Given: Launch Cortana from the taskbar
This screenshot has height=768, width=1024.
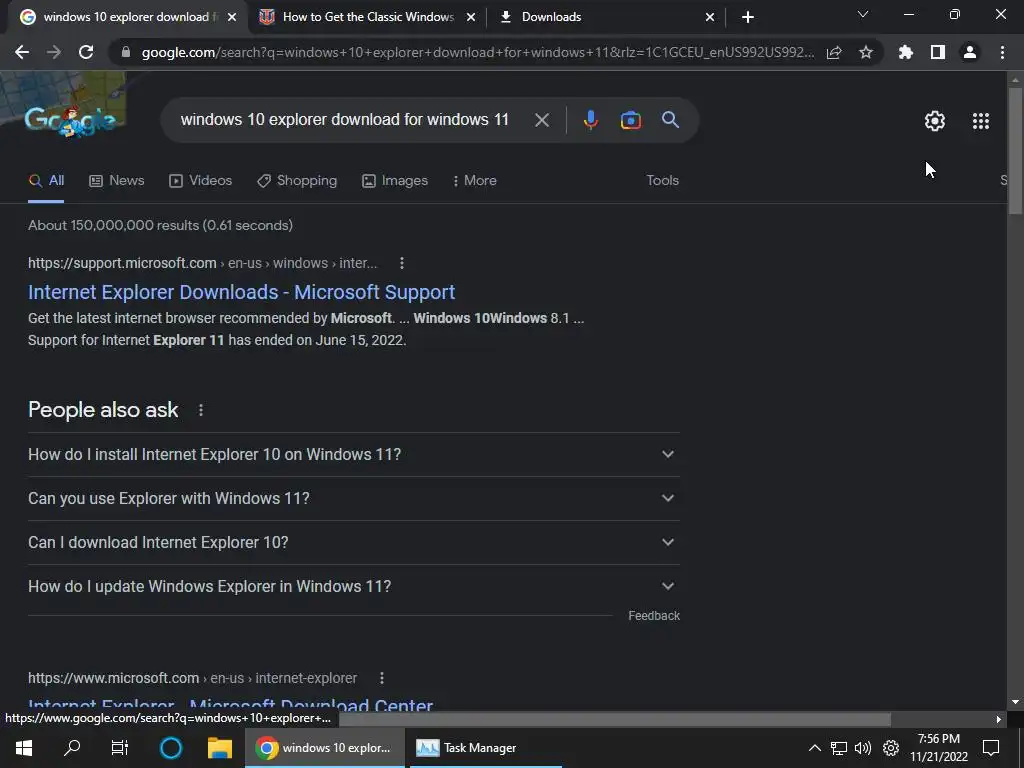Looking at the screenshot, I should pos(171,748).
